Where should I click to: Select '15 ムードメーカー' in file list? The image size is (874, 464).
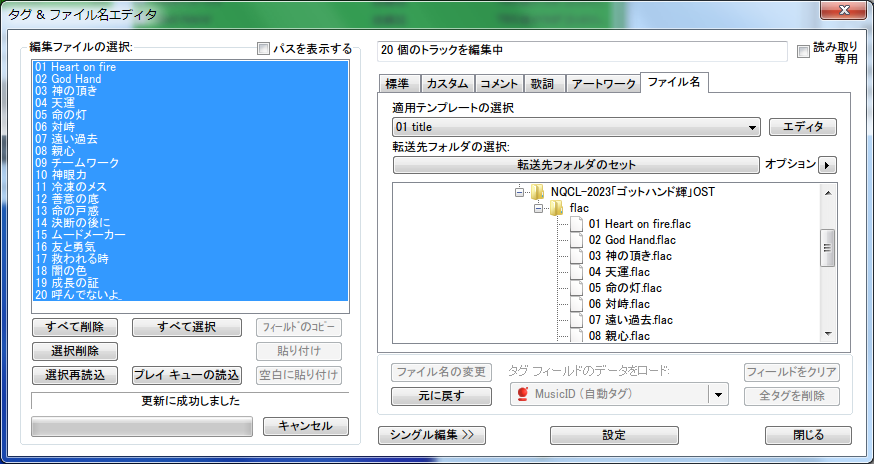pyautogui.click(x=190, y=235)
